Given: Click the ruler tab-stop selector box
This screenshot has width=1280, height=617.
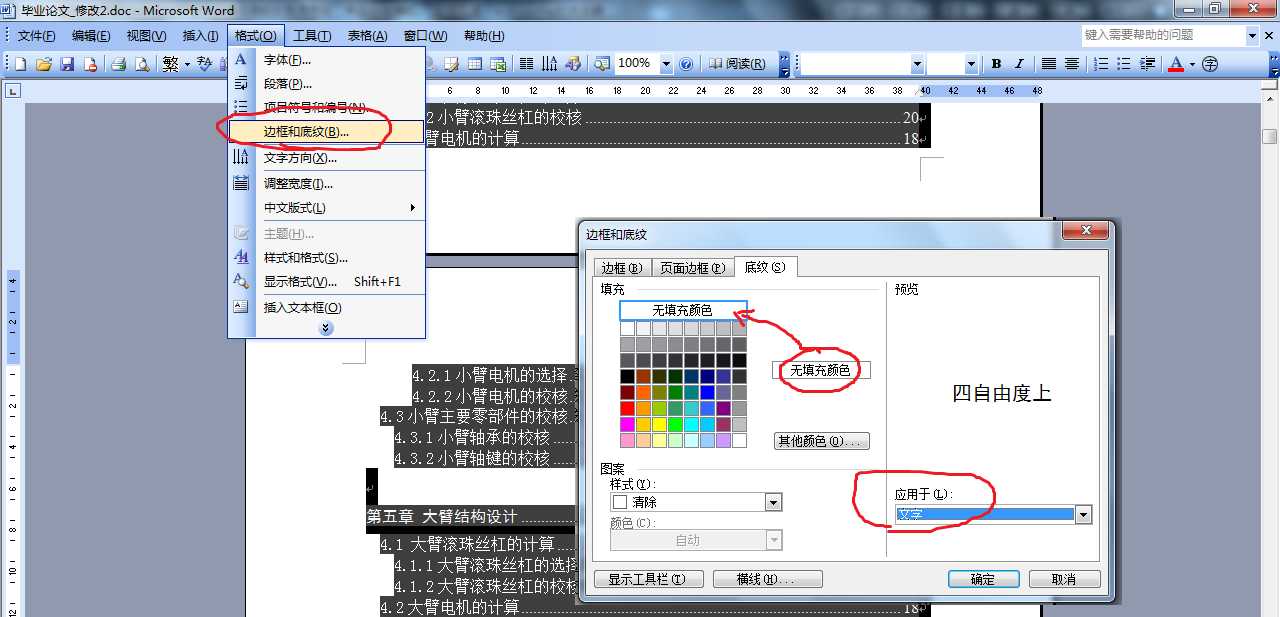Looking at the screenshot, I should (x=12, y=91).
